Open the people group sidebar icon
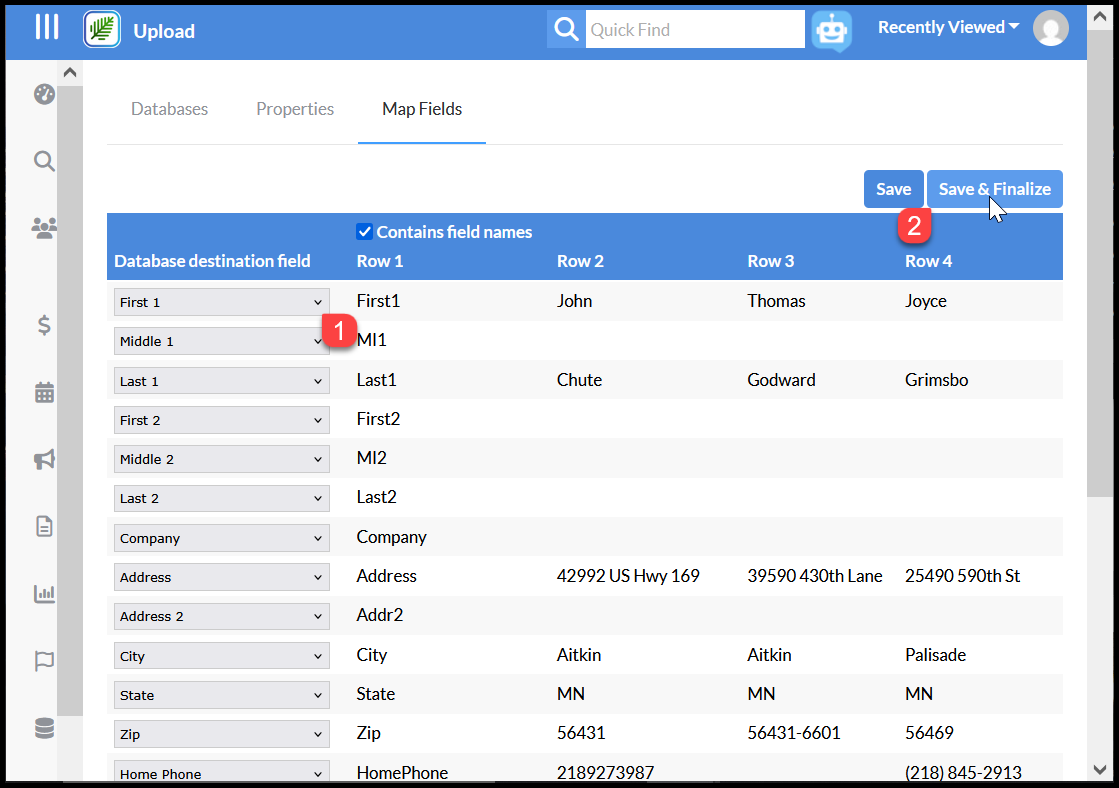This screenshot has width=1119, height=788. [44, 228]
